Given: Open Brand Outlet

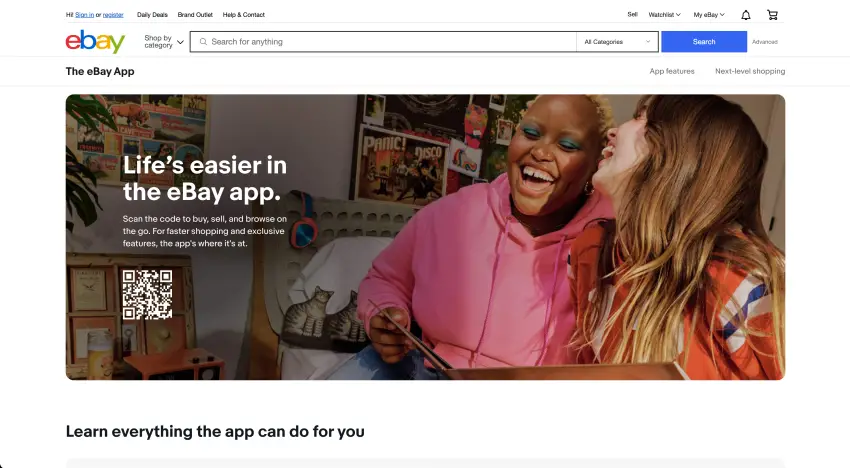Looking at the screenshot, I should pos(195,15).
